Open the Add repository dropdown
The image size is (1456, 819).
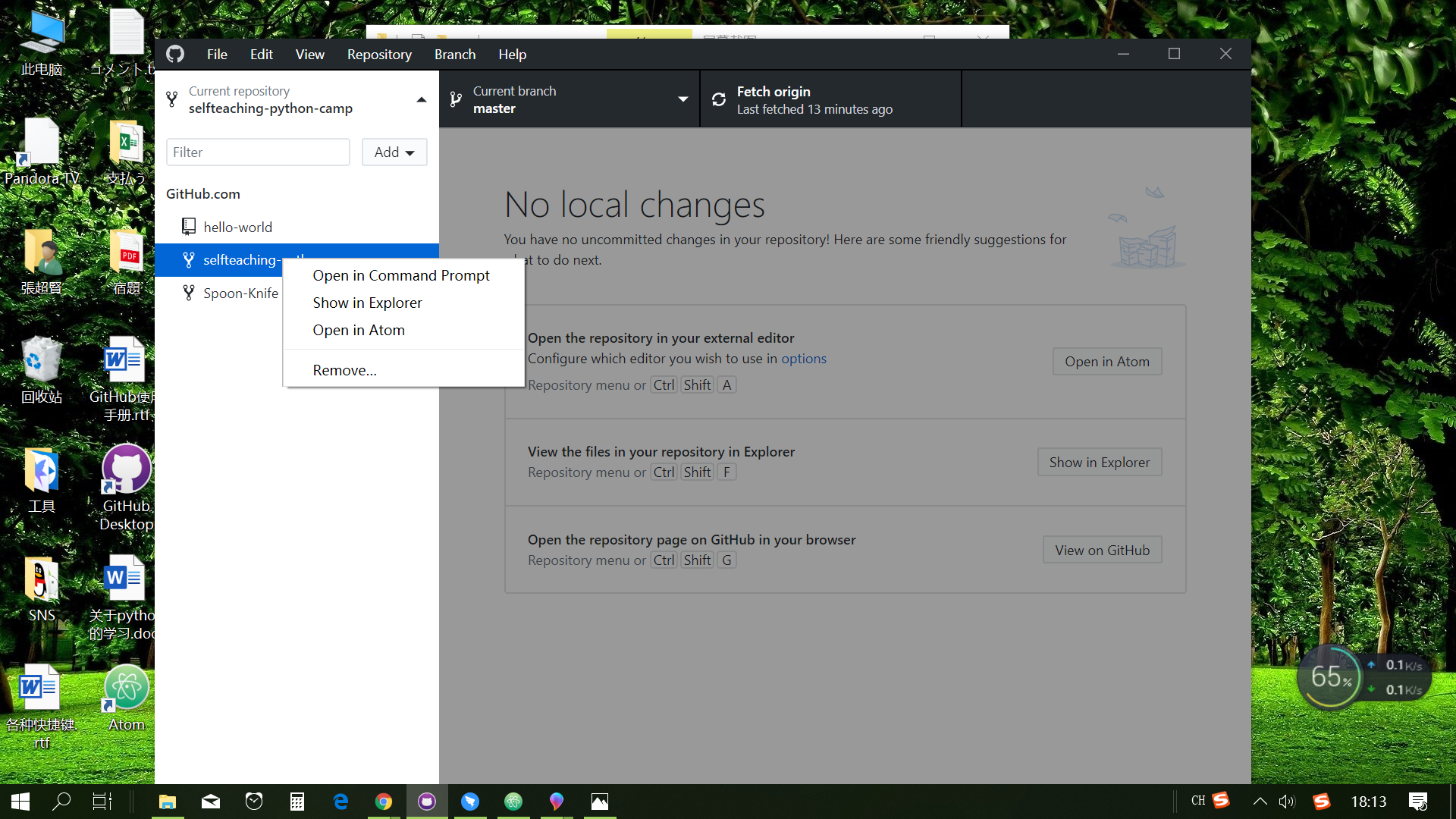[394, 152]
